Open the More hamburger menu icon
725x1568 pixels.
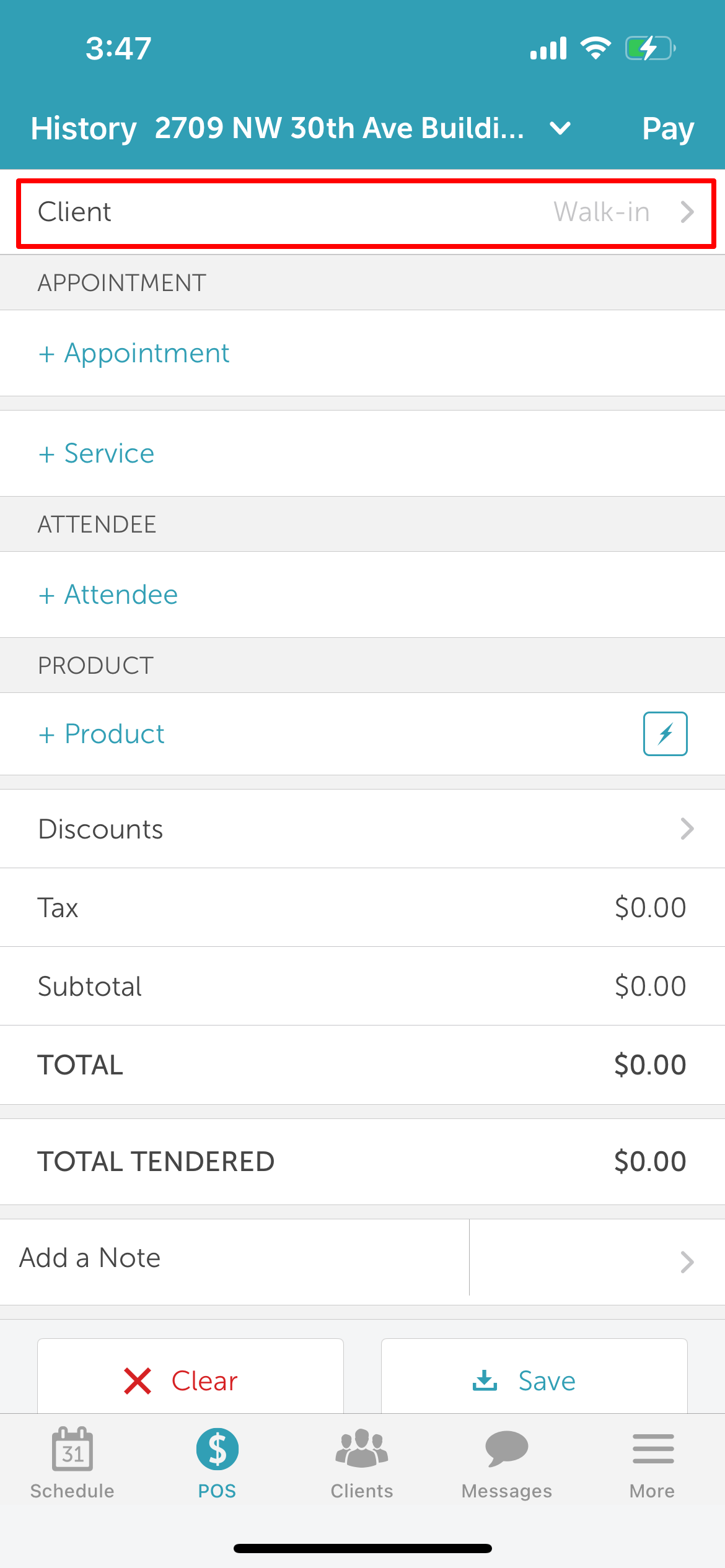tap(653, 1448)
